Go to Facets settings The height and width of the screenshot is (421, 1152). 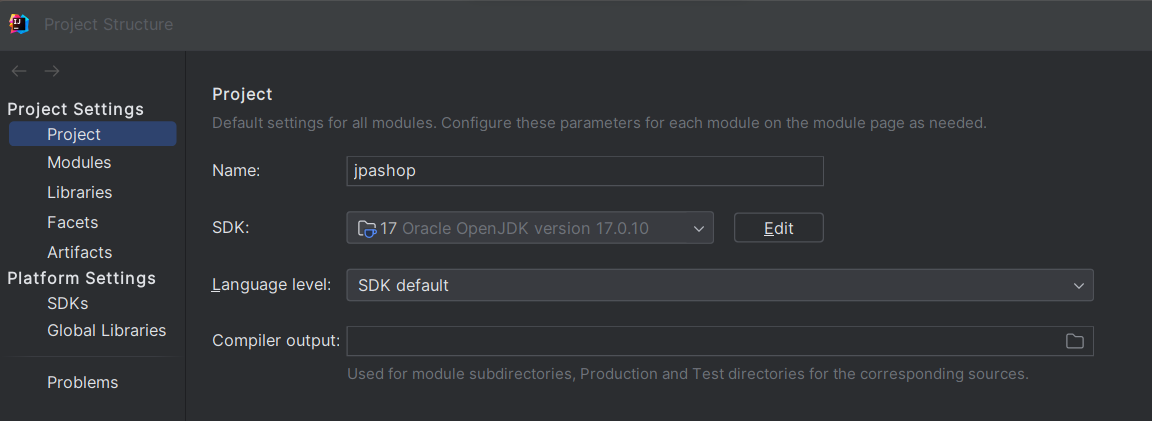click(x=72, y=222)
